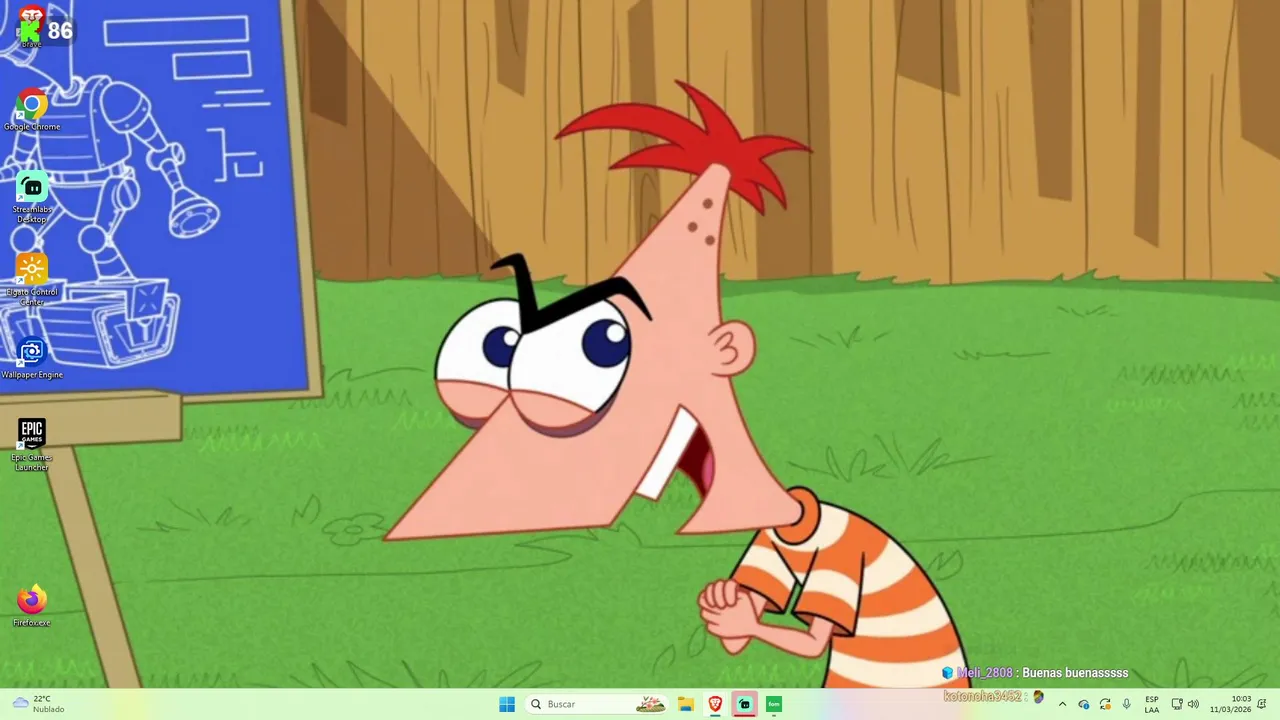The image size is (1280, 720).
Task: Click the cloud sync tray icon
Action: (x=1083, y=704)
